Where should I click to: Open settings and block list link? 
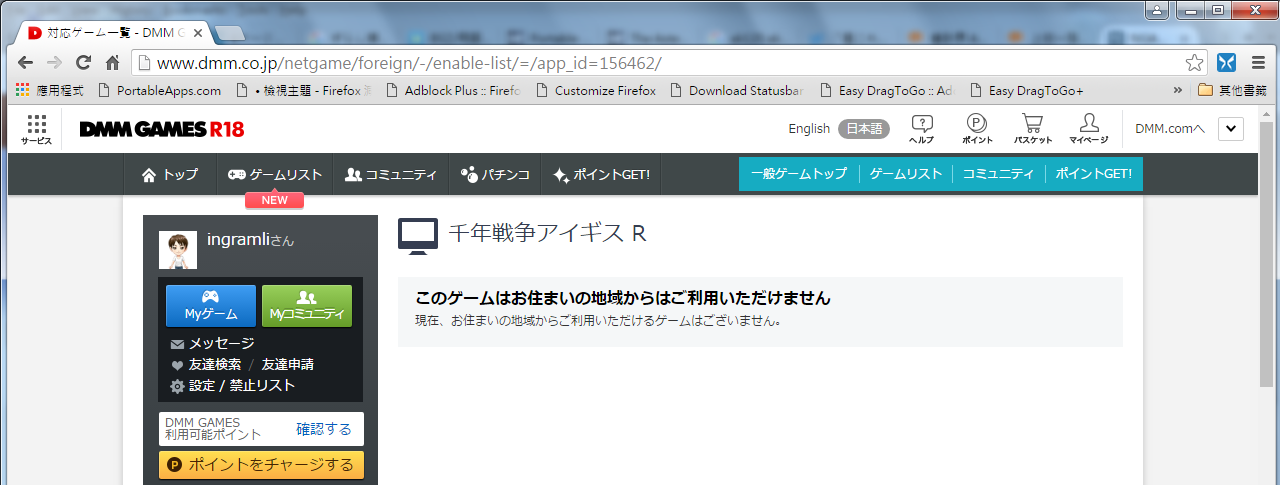pyautogui.click(x=232, y=385)
